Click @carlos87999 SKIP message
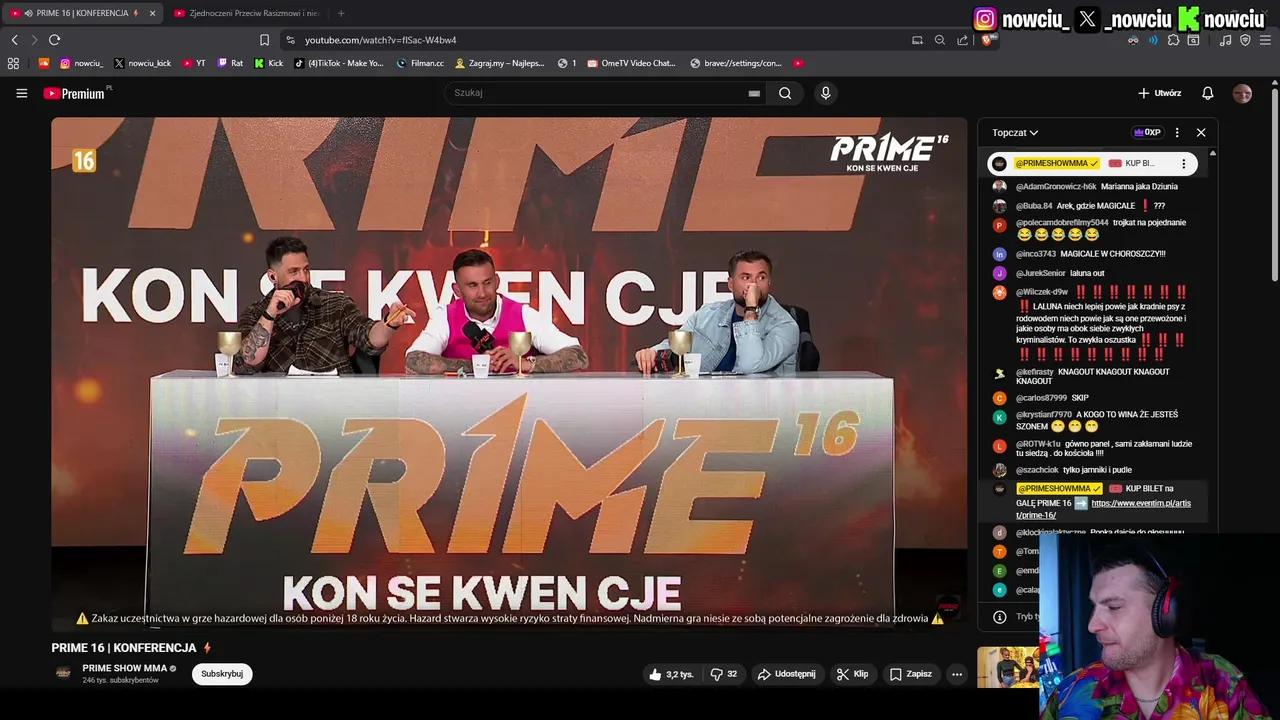The height and width of the screenshot is (720, 1280). pos(1052,398)
